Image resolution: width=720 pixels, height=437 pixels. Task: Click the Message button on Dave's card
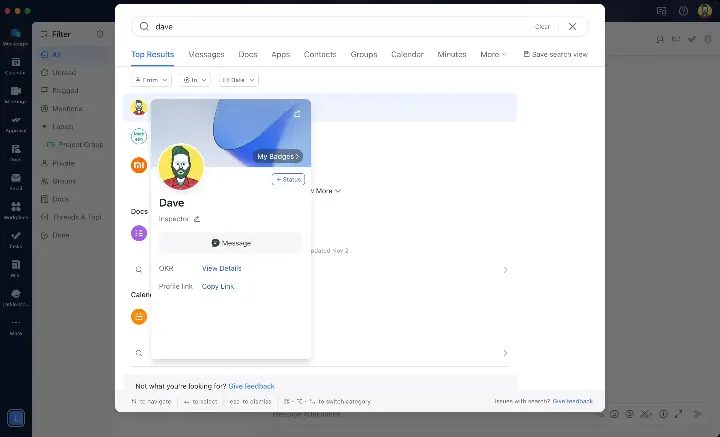230,243
